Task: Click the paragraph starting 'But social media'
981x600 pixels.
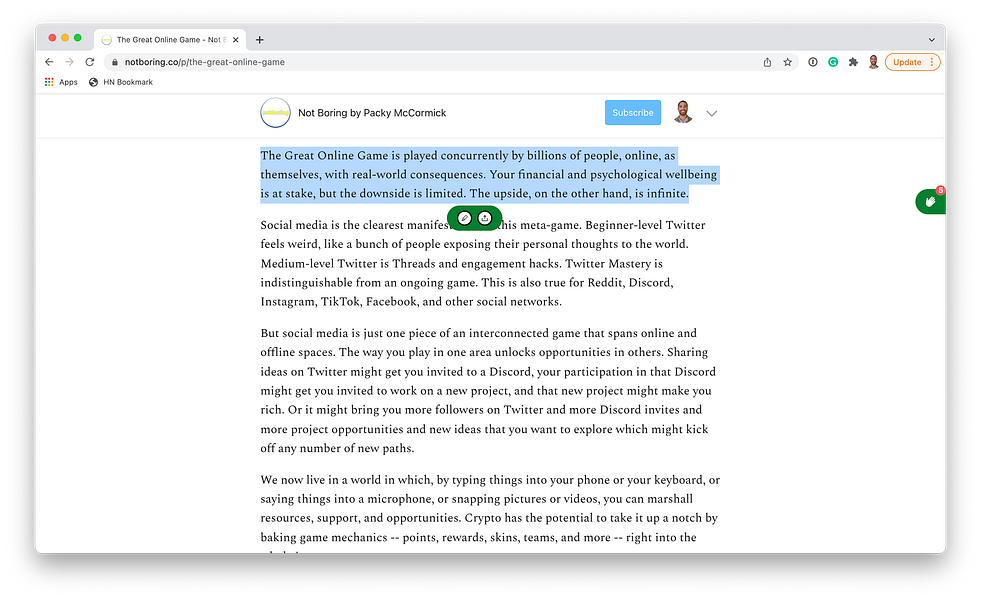Action: 488,390
